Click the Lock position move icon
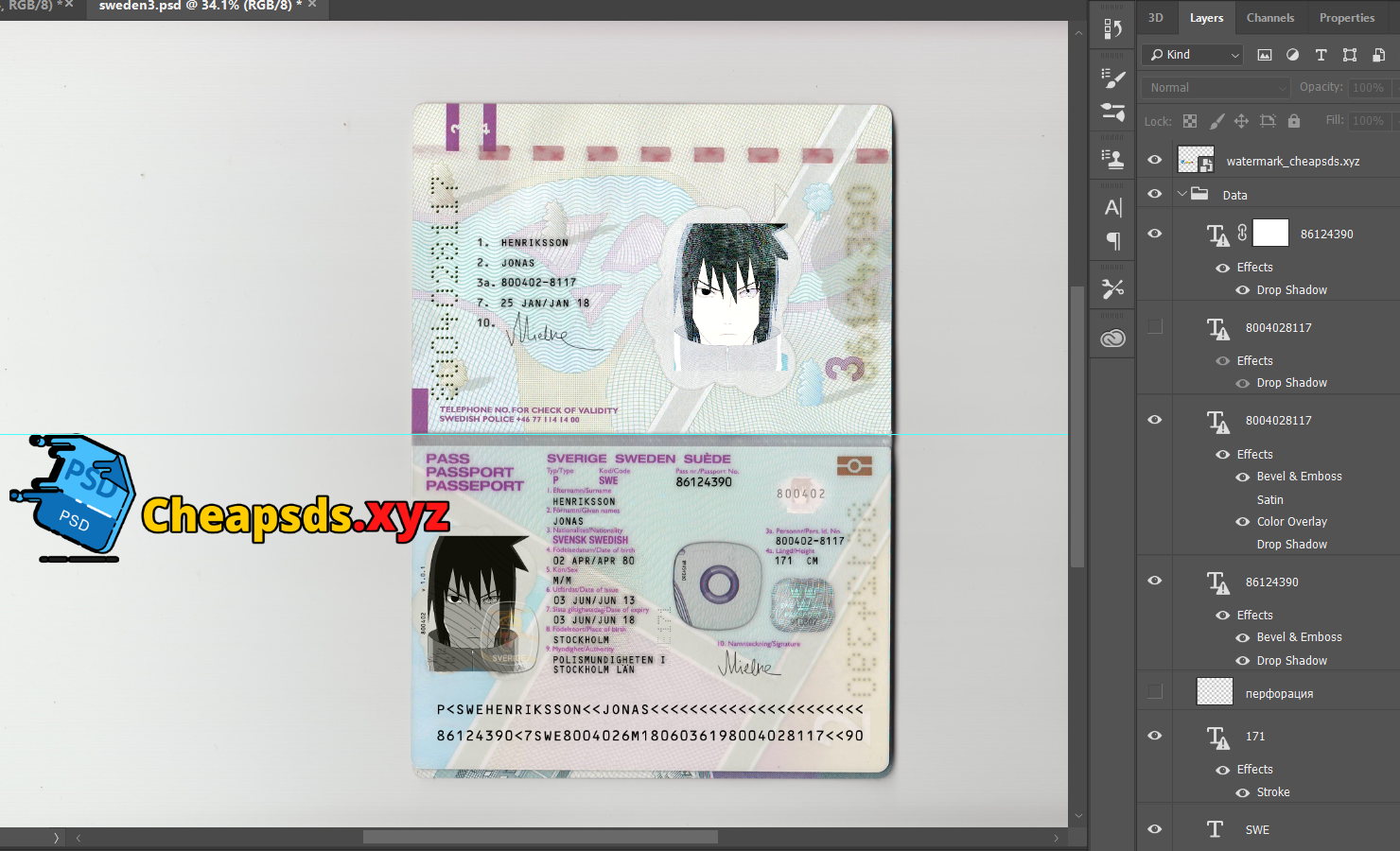The height and width of the screenshot is (851, 1400). point(1241,121)
